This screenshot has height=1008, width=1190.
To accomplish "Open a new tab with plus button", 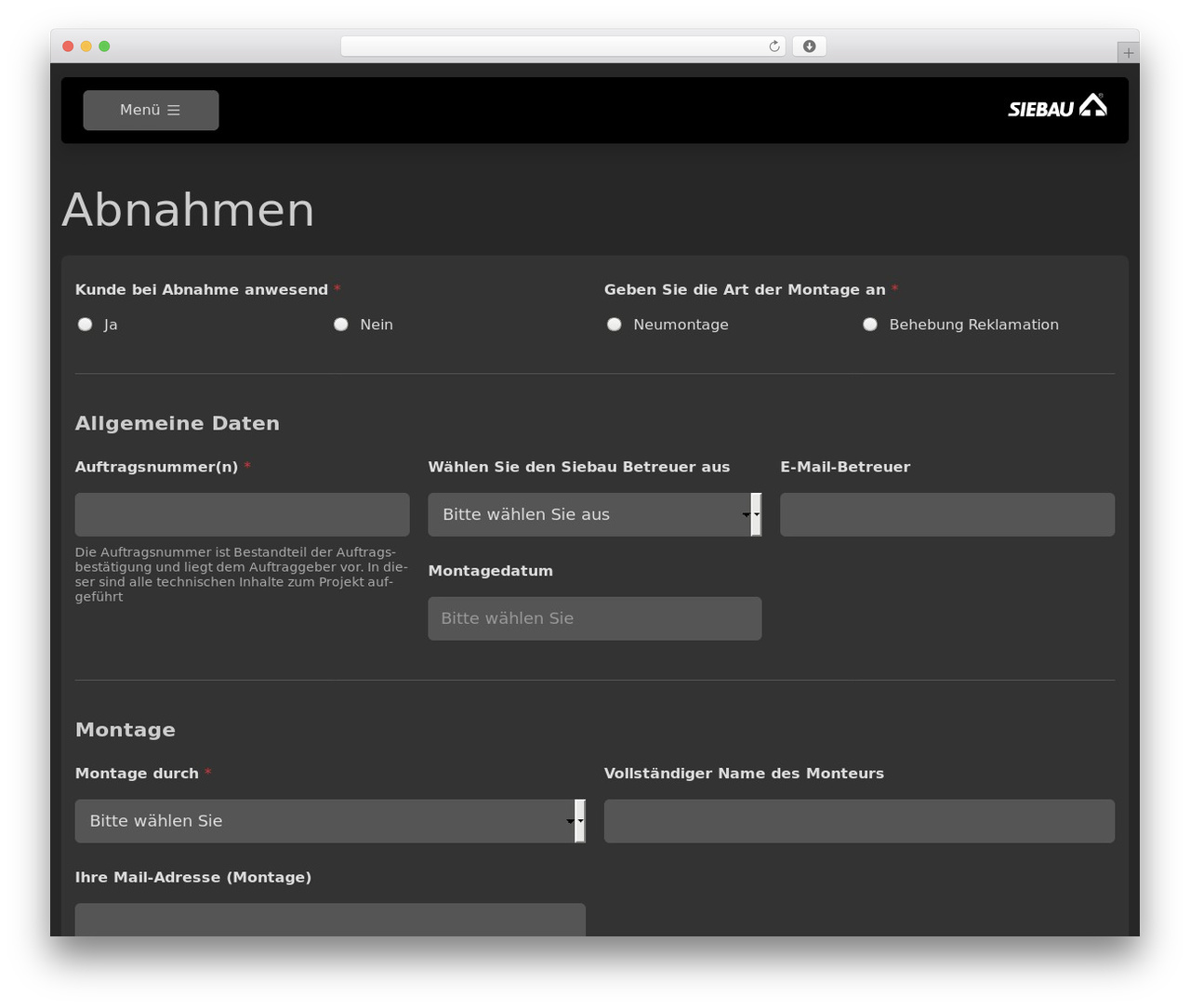I will [x=1128, y=53].
